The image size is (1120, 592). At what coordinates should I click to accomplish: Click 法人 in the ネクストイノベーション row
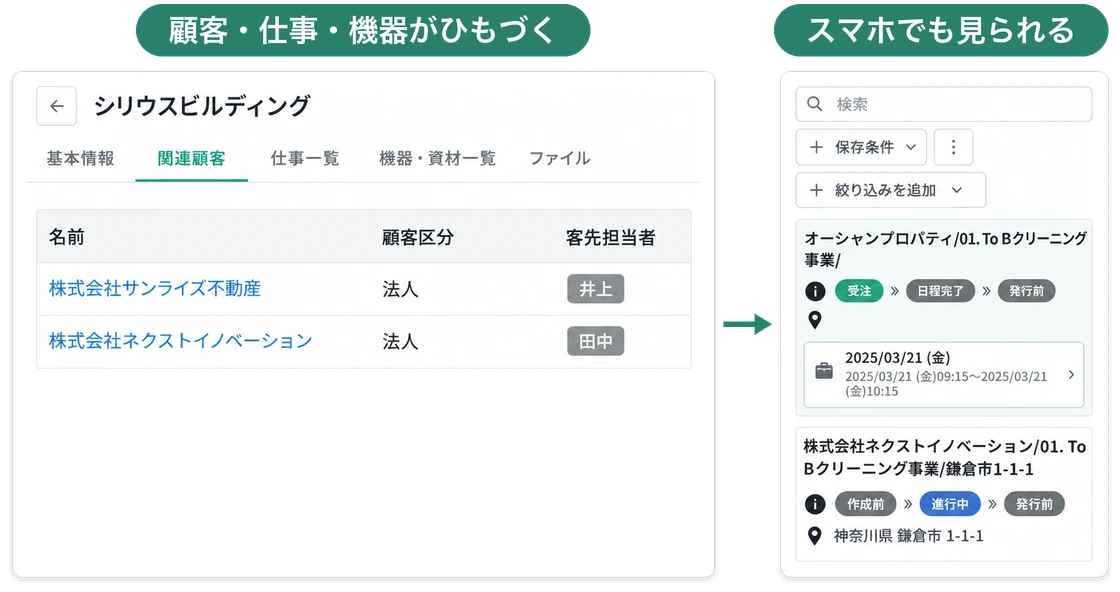point(400,342)
